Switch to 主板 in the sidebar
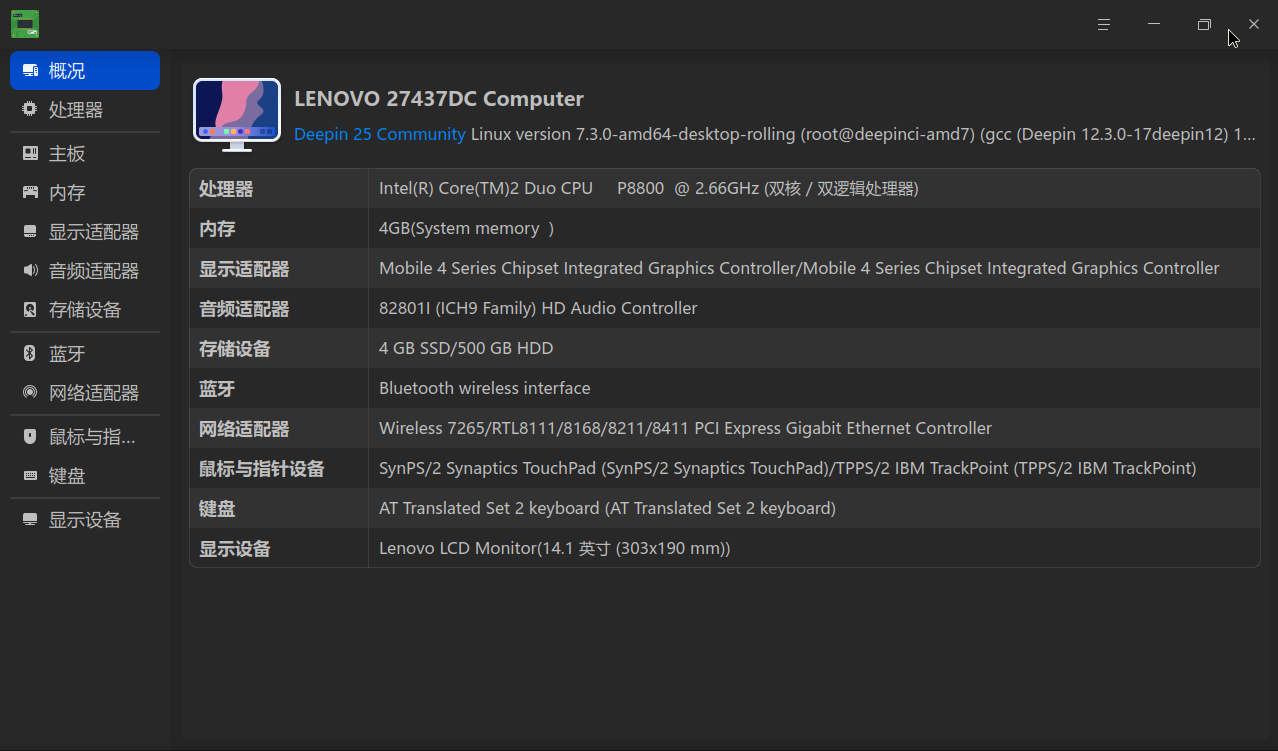Image resolution: width=1278 pixels, height=751 pixels. [x=85, y=154]
